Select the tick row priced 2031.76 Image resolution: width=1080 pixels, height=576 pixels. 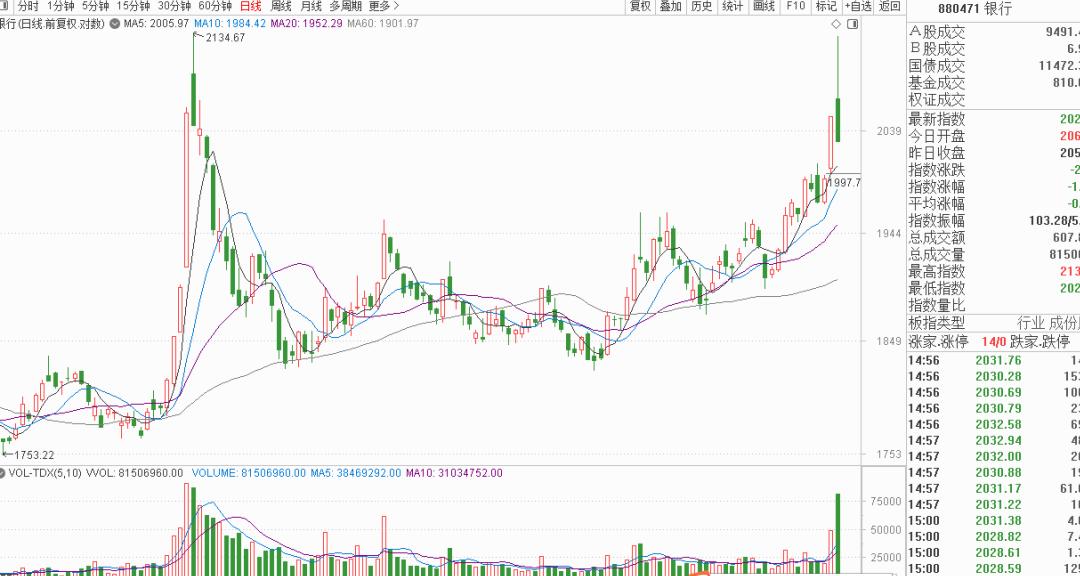993,360
